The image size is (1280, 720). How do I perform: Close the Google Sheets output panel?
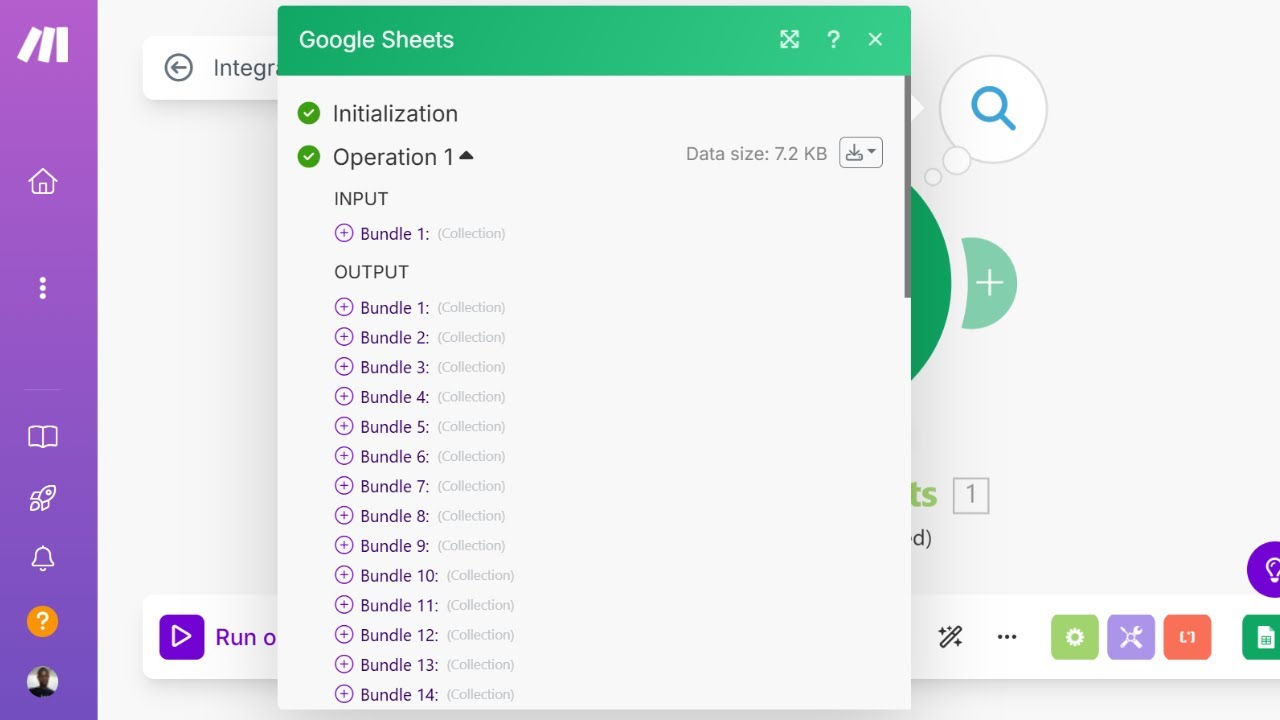pyautogui.click(x=875, y=39)
